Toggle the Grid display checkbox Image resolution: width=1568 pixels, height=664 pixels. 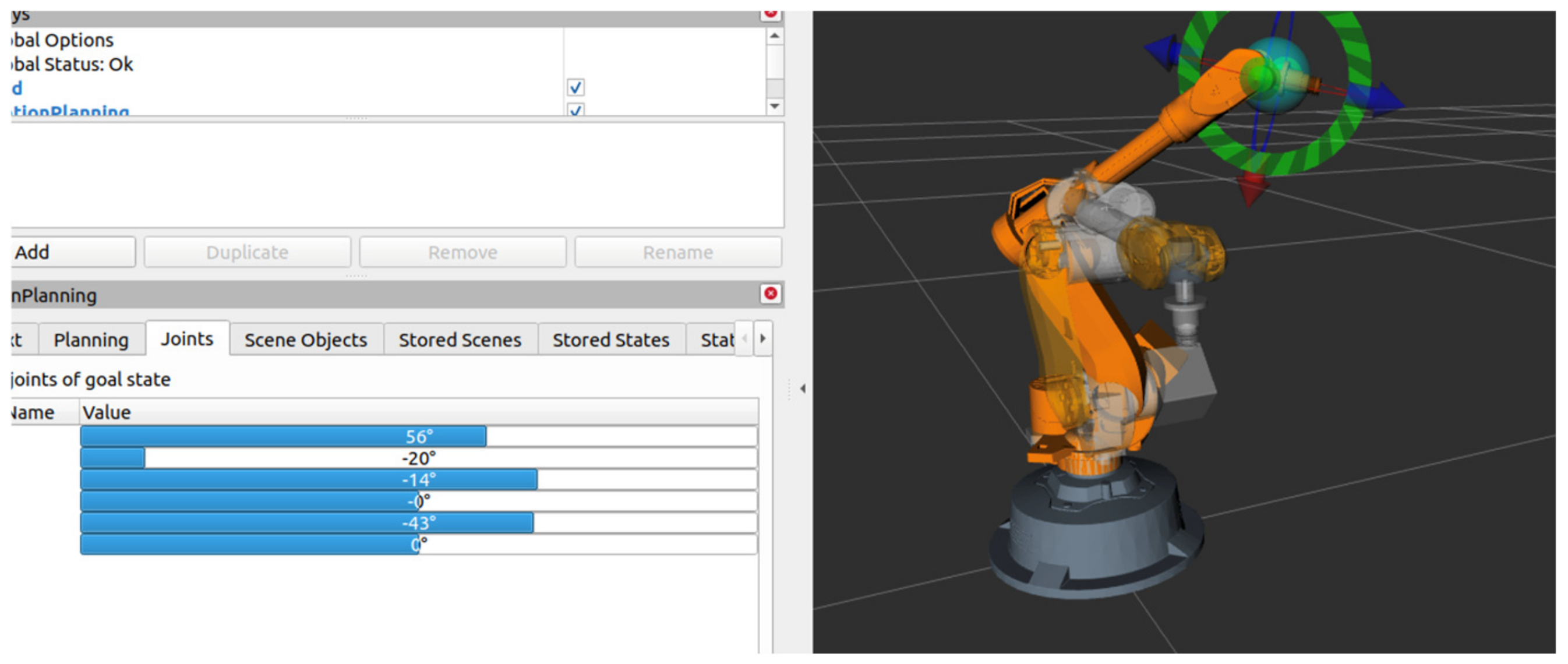pos(575,87)
